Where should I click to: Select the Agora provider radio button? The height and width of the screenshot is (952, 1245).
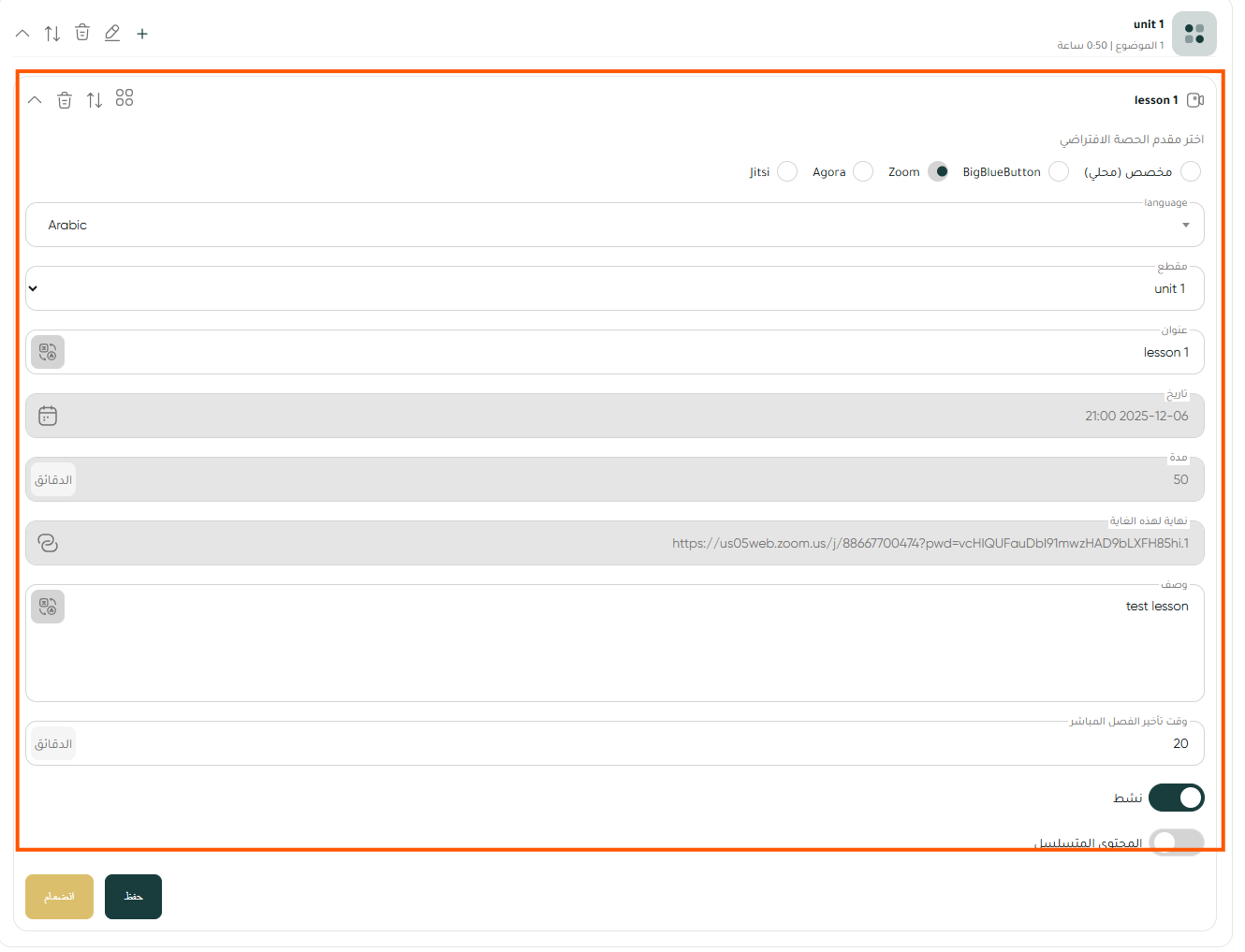(863, 171)
